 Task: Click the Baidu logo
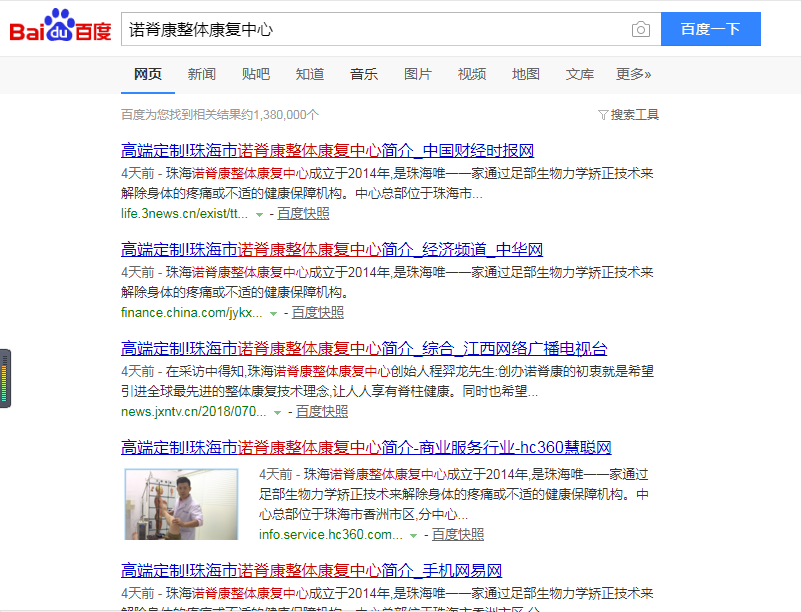pos(60,26)
